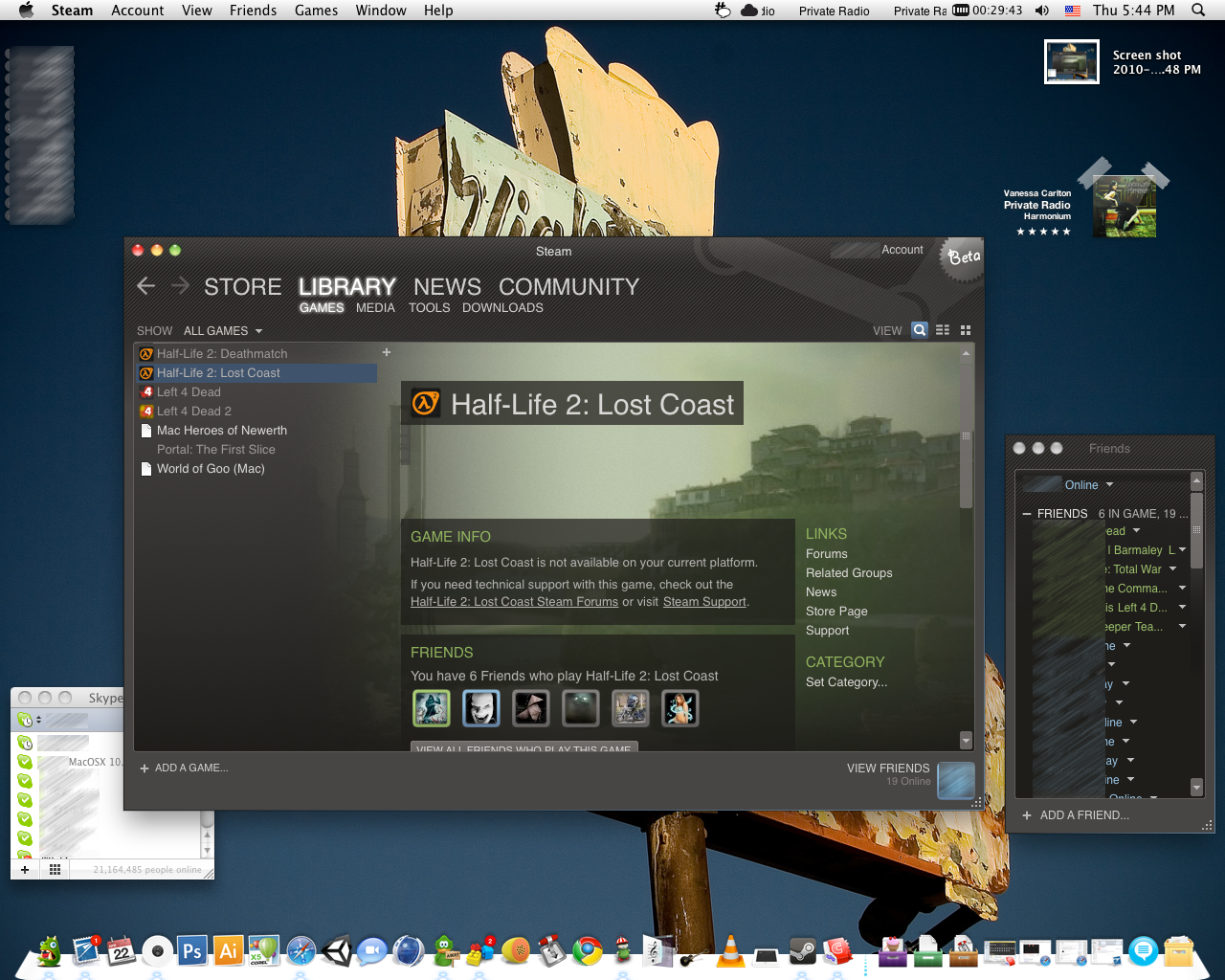The width and height of the screenshot is (1225, 980).
Task: Switch to the STORE tab
Action: tap(243, 287)
